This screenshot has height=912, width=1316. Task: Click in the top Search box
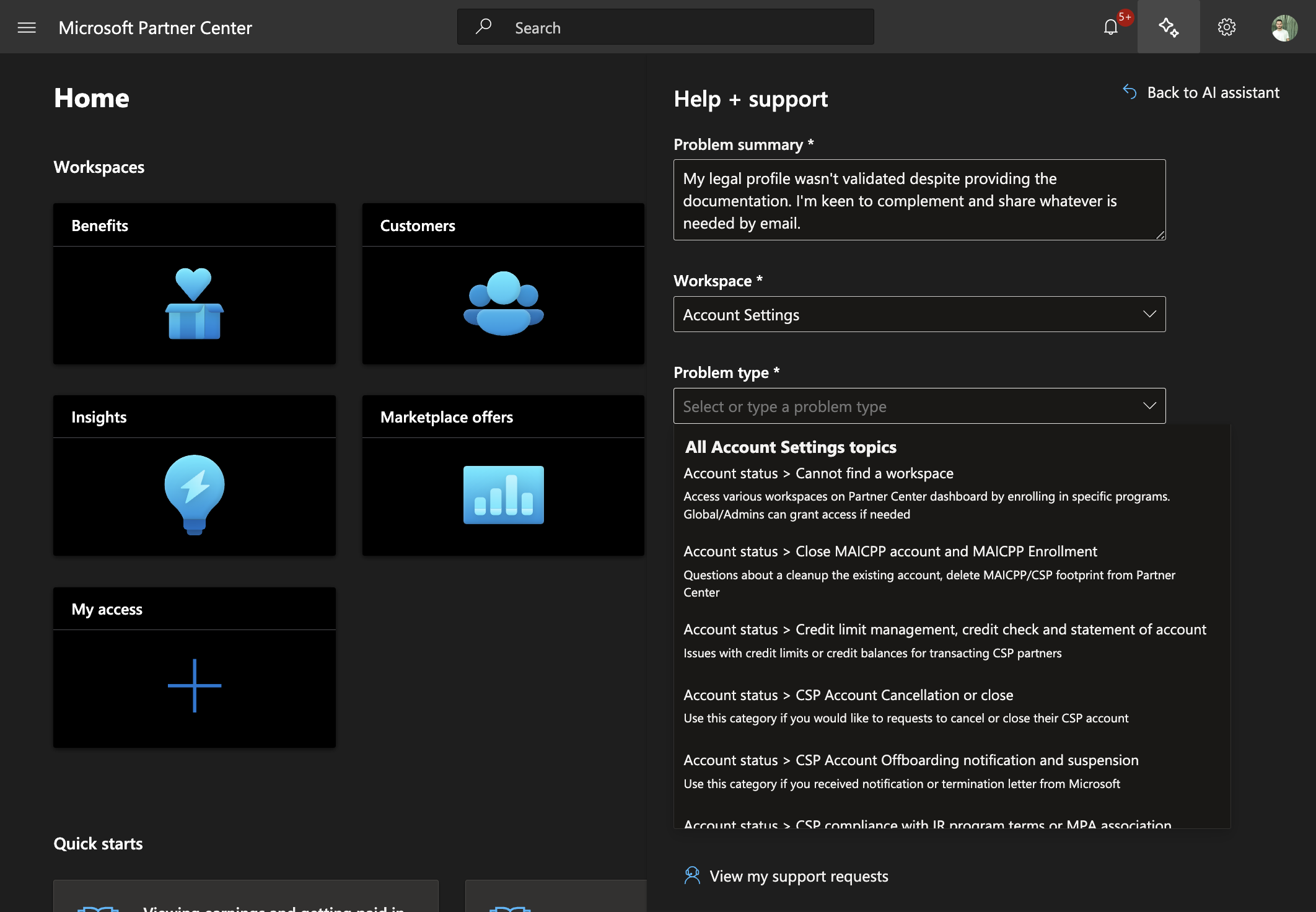[x=665, y=27]
